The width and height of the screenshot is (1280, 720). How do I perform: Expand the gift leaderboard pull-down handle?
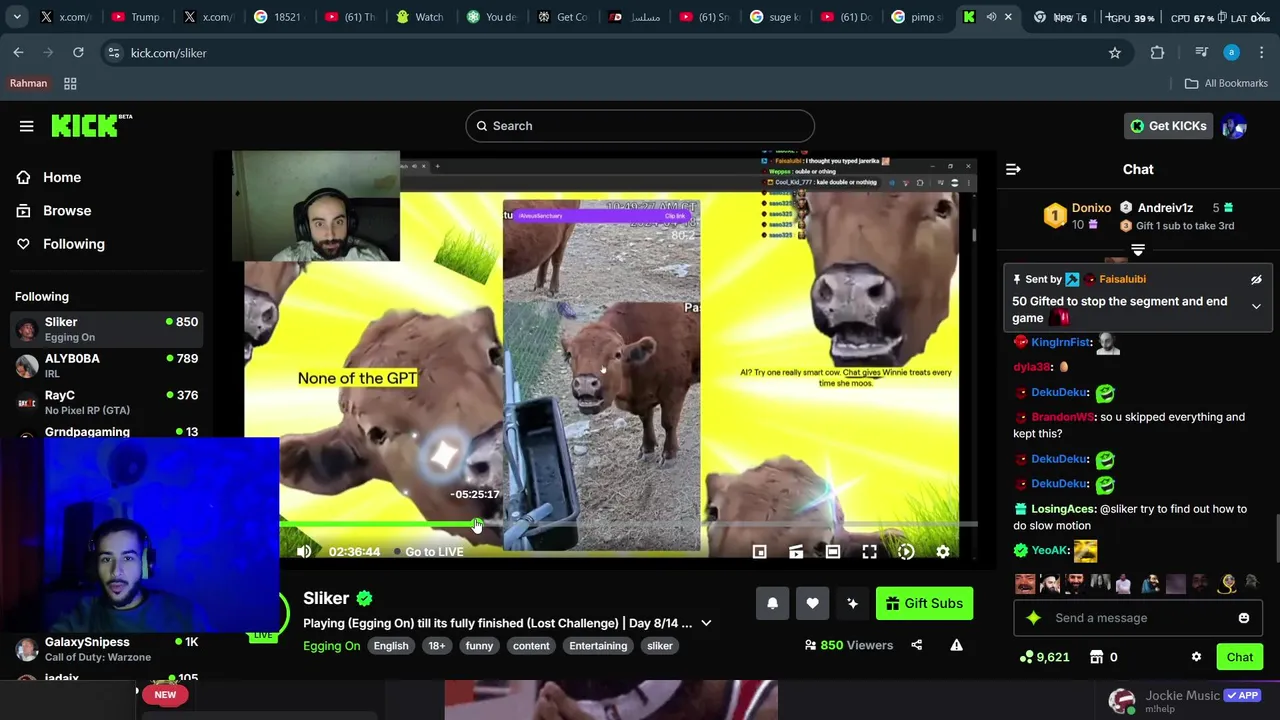[1138, 249]
